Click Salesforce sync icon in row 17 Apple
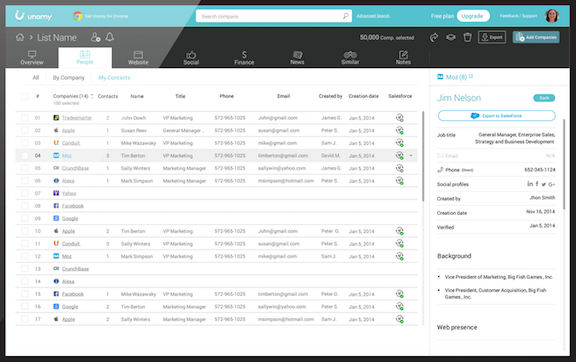 [400, 319]
